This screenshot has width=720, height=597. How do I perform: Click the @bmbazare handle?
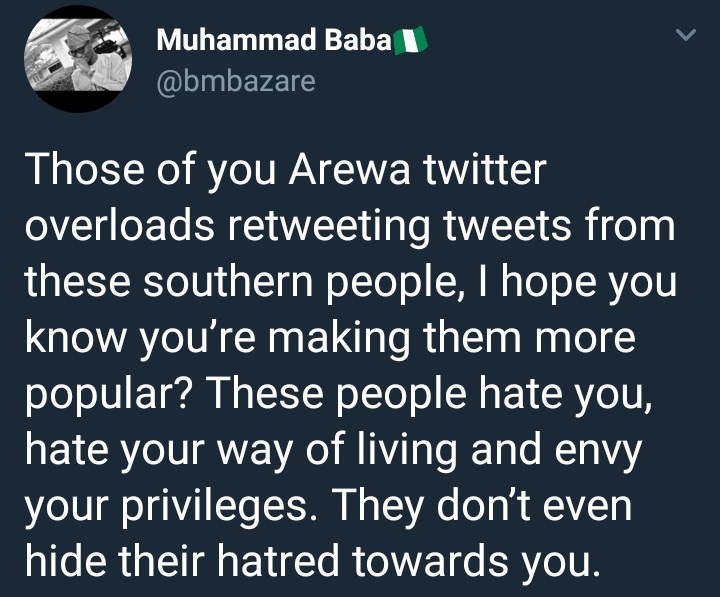[x=235, y=80]
